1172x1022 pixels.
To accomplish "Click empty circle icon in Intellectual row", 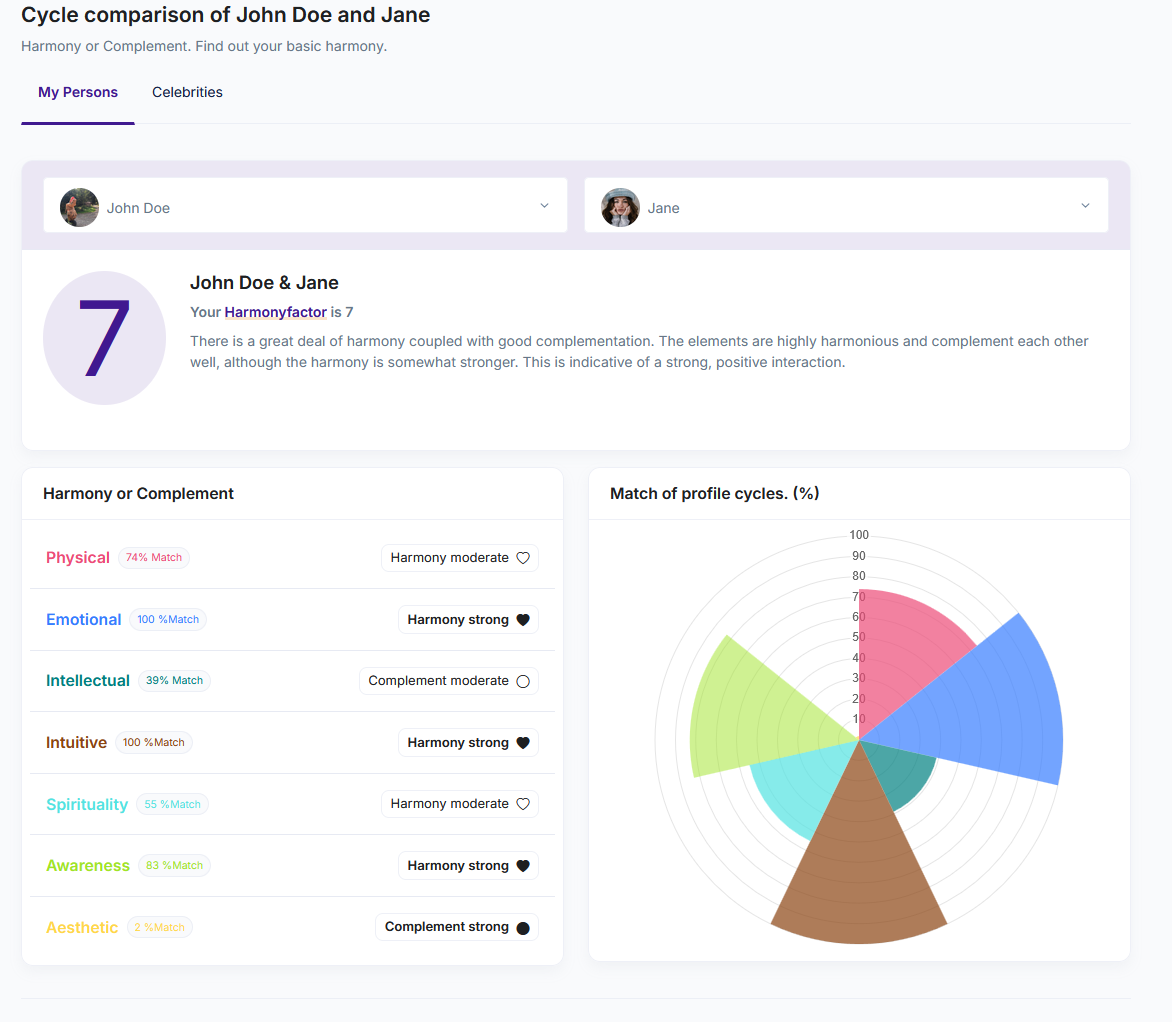I will (523, 681).
